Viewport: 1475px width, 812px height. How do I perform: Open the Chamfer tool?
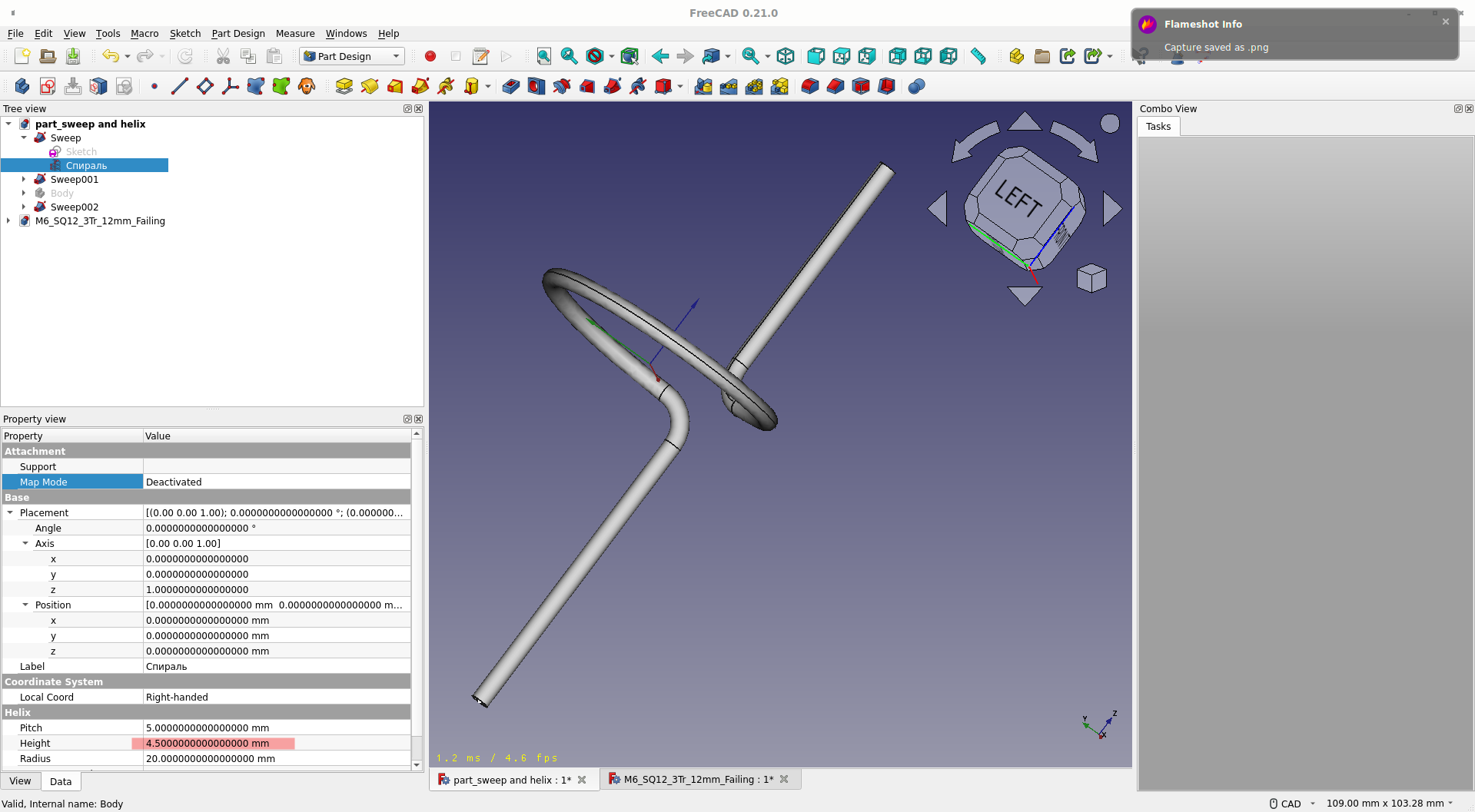(x=836, y=86)
